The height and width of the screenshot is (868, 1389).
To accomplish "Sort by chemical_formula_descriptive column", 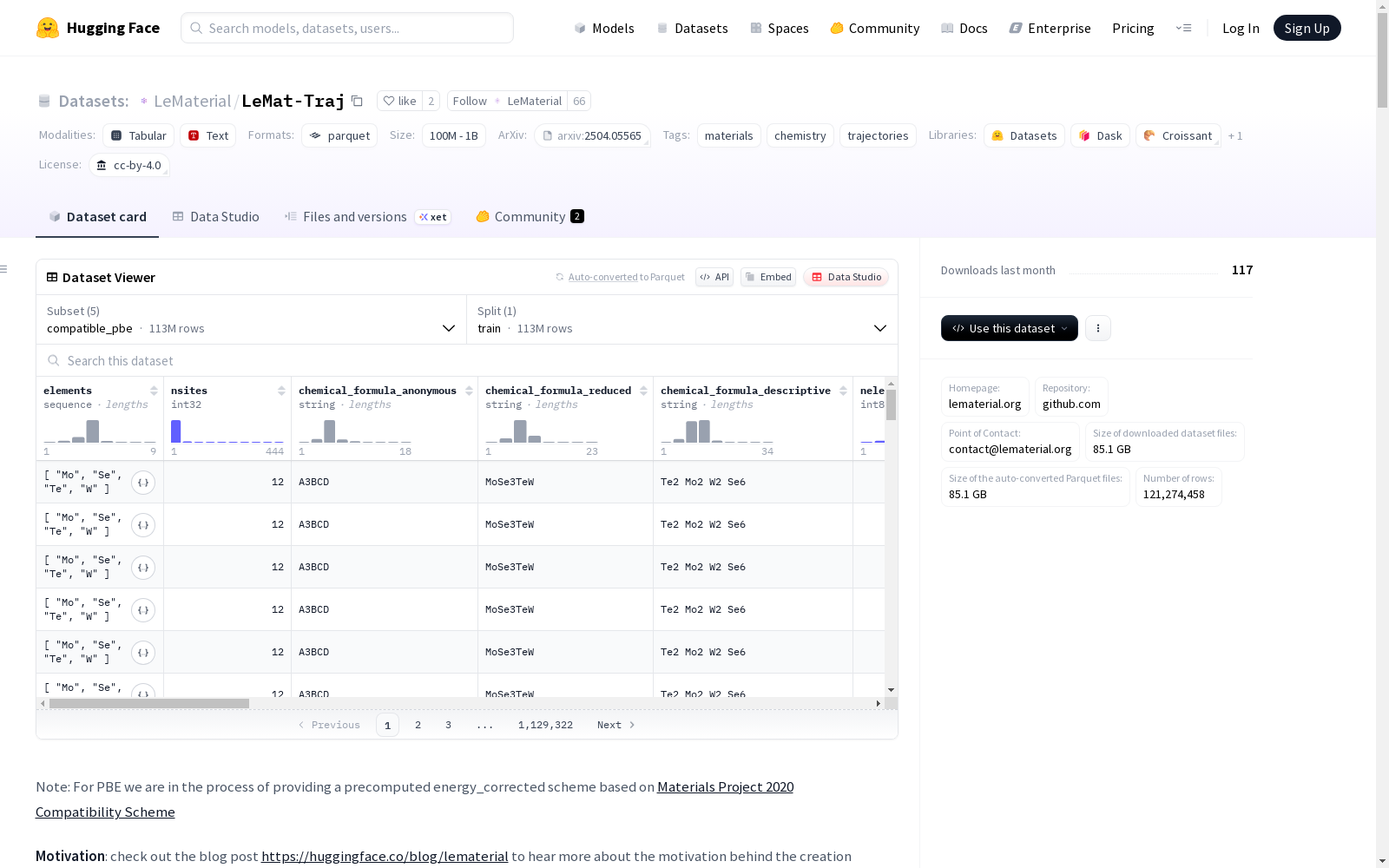I will [843, 391].
